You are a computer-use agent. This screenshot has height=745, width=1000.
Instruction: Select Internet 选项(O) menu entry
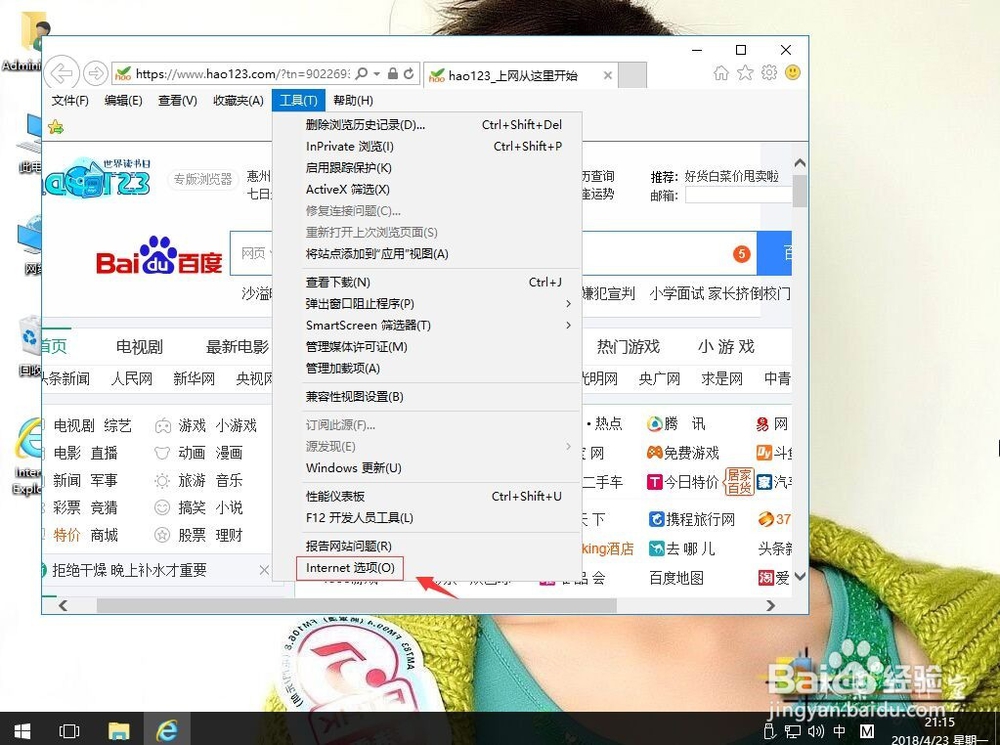point(350,568)
